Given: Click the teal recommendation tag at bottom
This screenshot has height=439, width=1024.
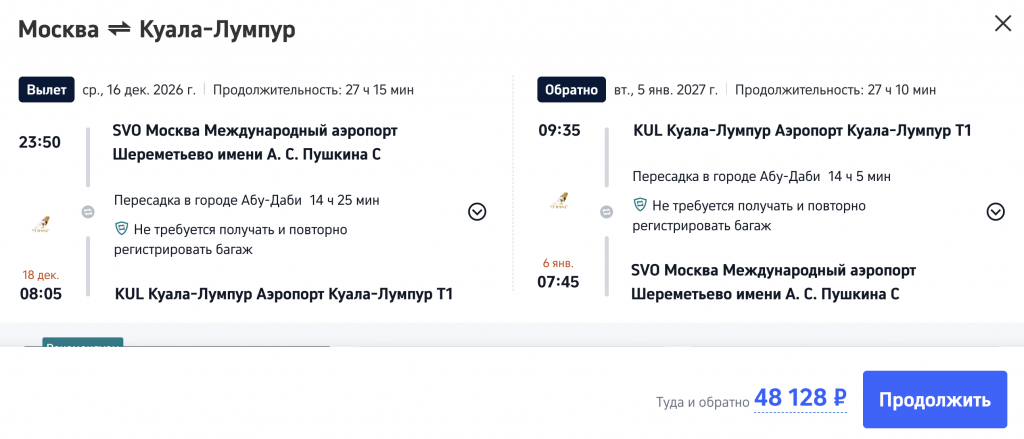Looking at the screenshot, I should click(x=82, y=343).
